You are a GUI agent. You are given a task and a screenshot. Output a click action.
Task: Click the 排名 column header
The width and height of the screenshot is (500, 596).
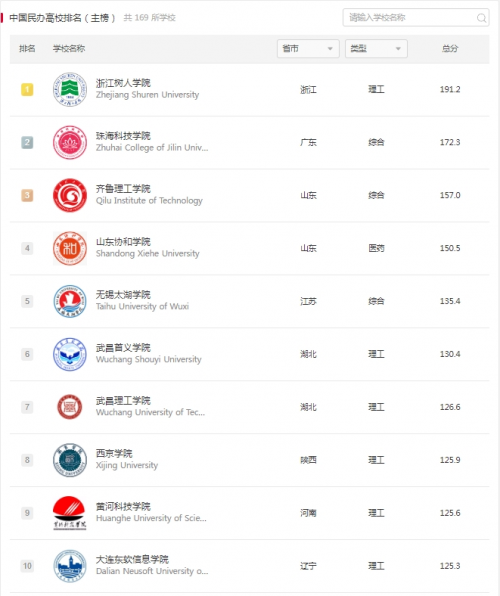27,48
